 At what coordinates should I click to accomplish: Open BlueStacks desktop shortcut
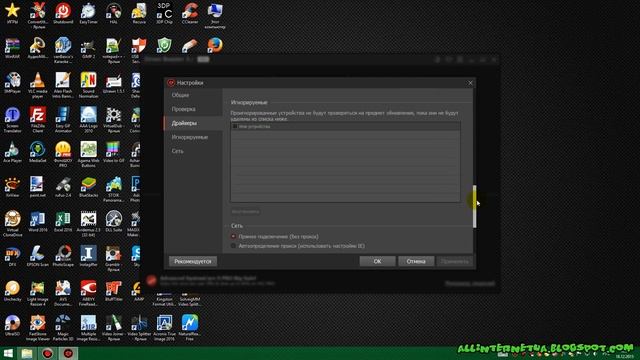(88, 187)
